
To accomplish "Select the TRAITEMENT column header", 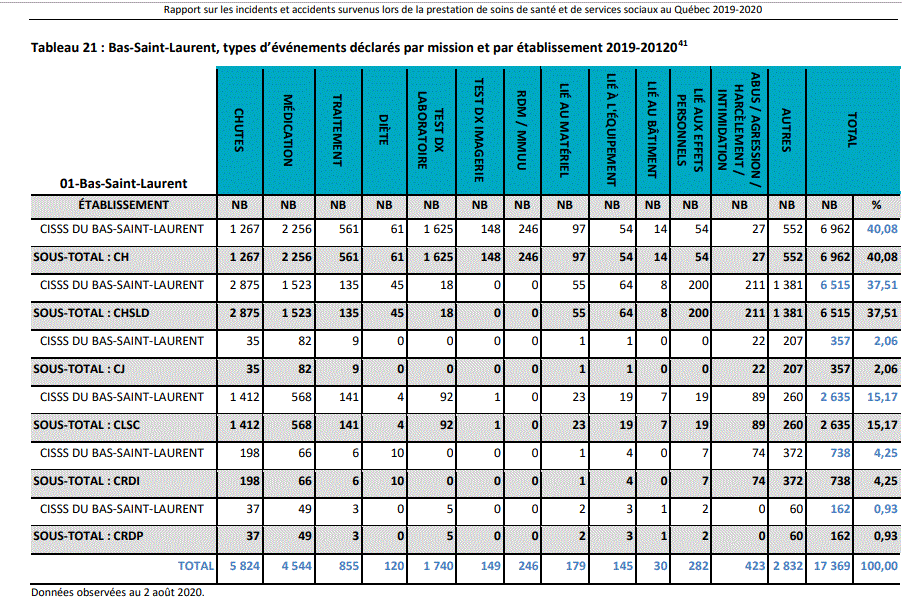I will (337, 131).
